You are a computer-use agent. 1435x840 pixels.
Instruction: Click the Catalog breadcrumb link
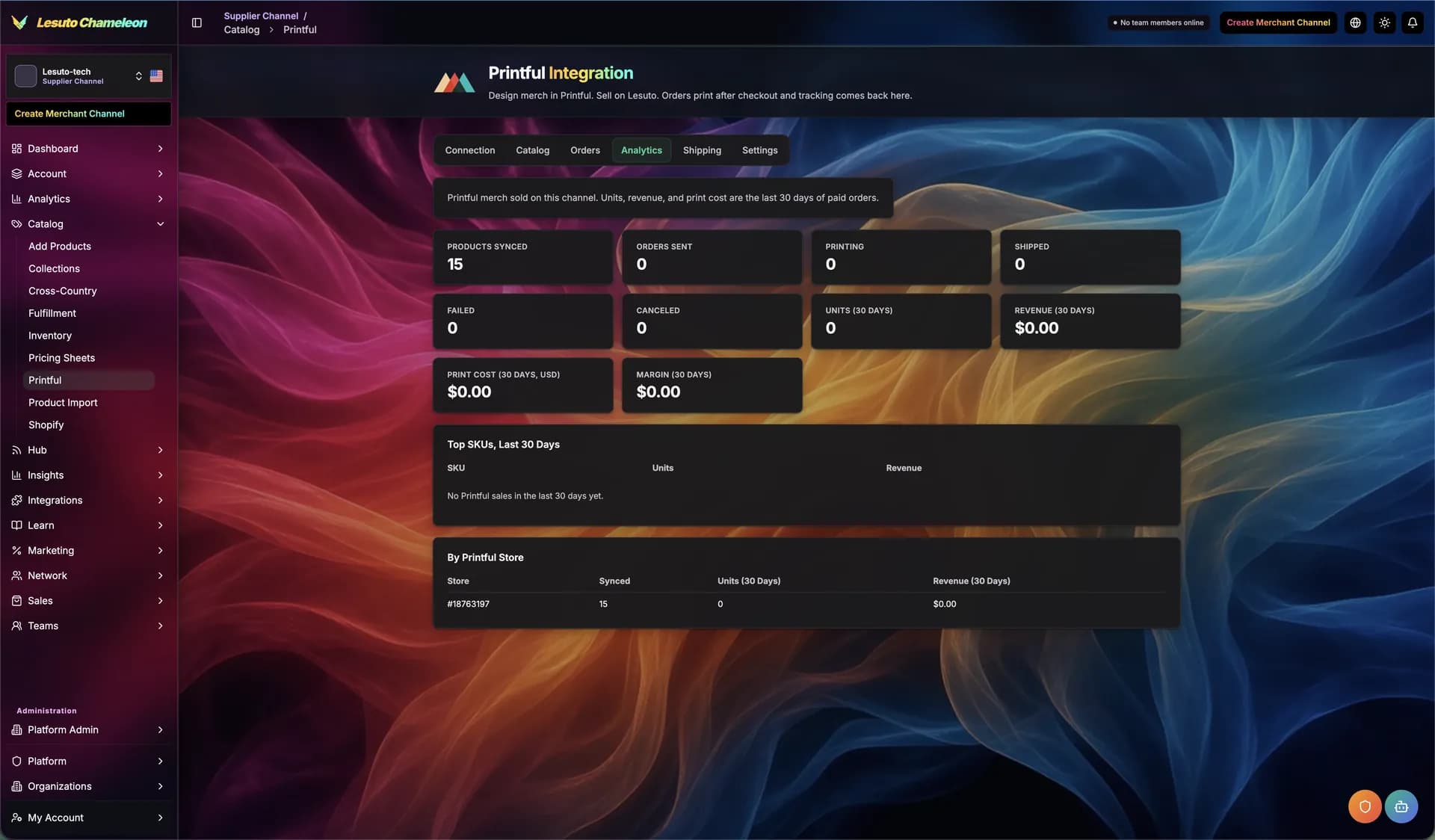tap(241, 30)
